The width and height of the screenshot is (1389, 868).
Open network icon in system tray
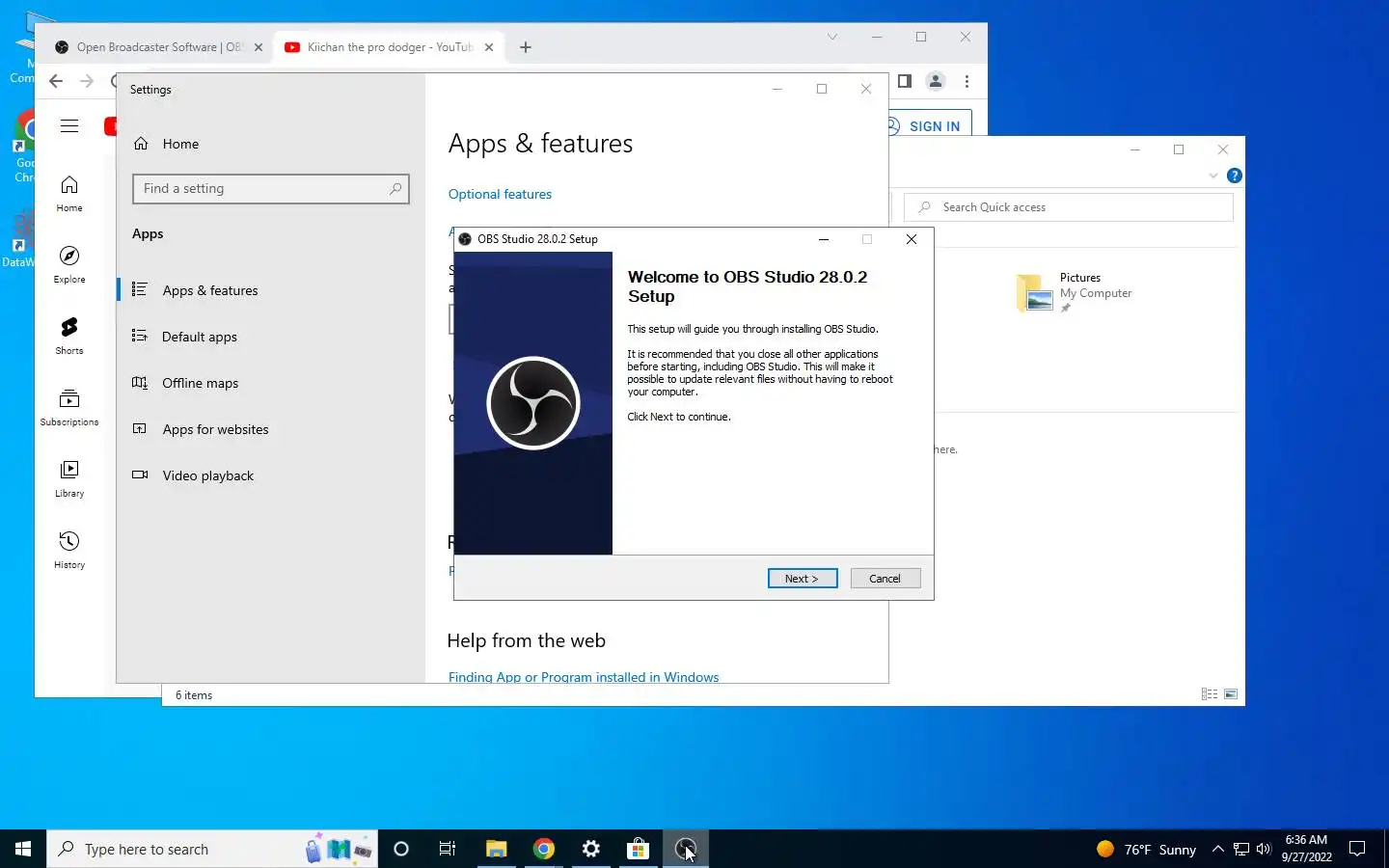(x=1241, y=849)
